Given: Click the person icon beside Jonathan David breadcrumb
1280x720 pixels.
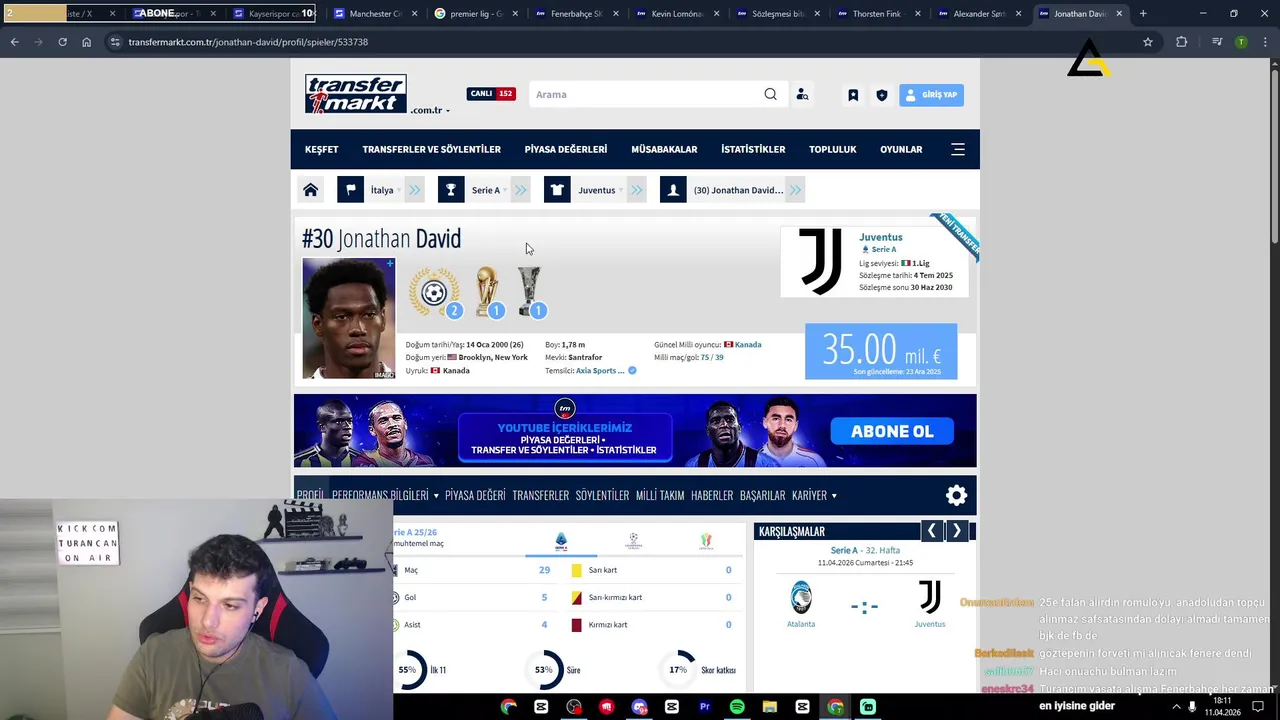Looking at the screenshot, I should 673,190.
